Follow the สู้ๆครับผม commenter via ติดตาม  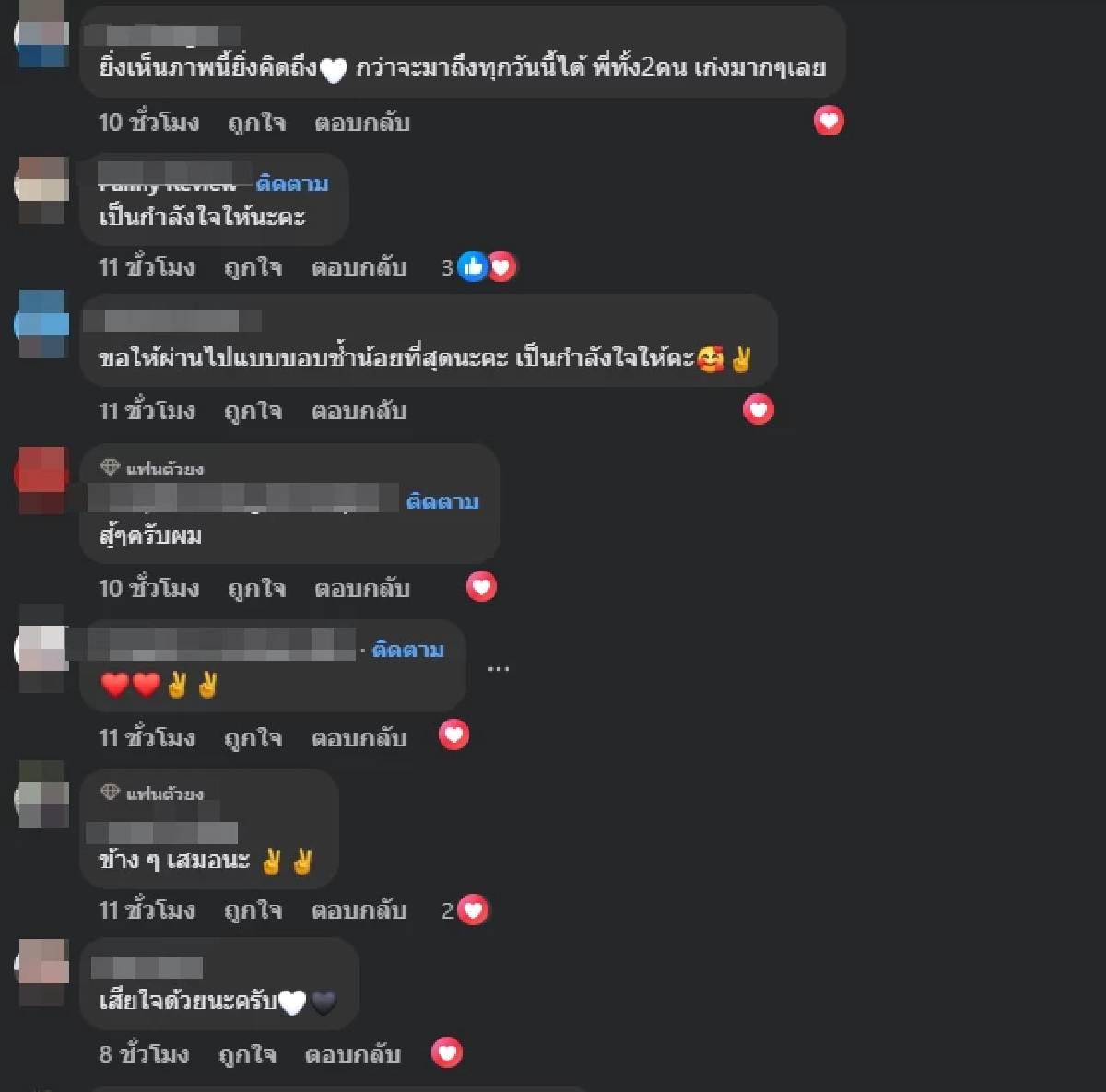[442, 501]
